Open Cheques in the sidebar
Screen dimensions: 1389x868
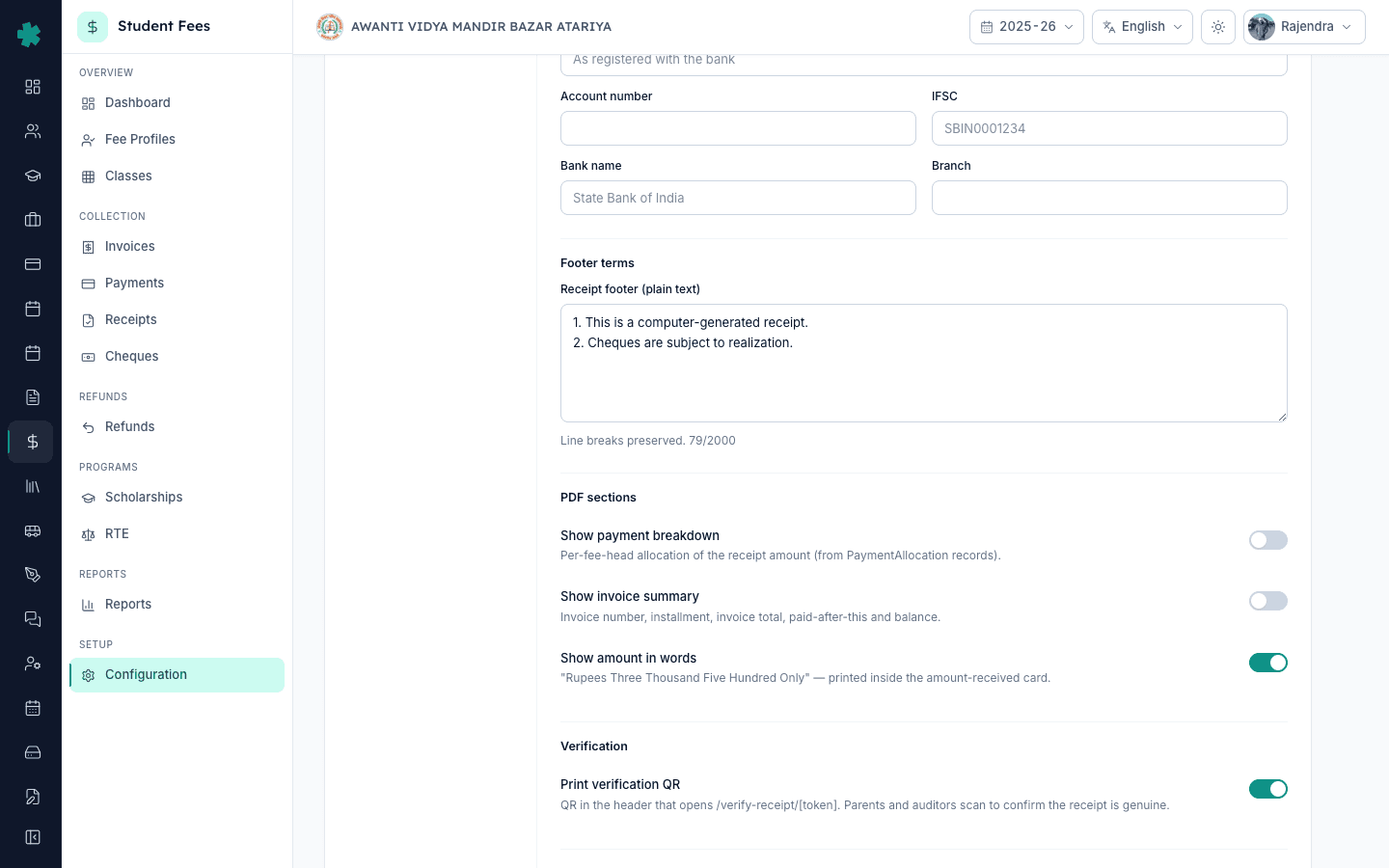177,357
